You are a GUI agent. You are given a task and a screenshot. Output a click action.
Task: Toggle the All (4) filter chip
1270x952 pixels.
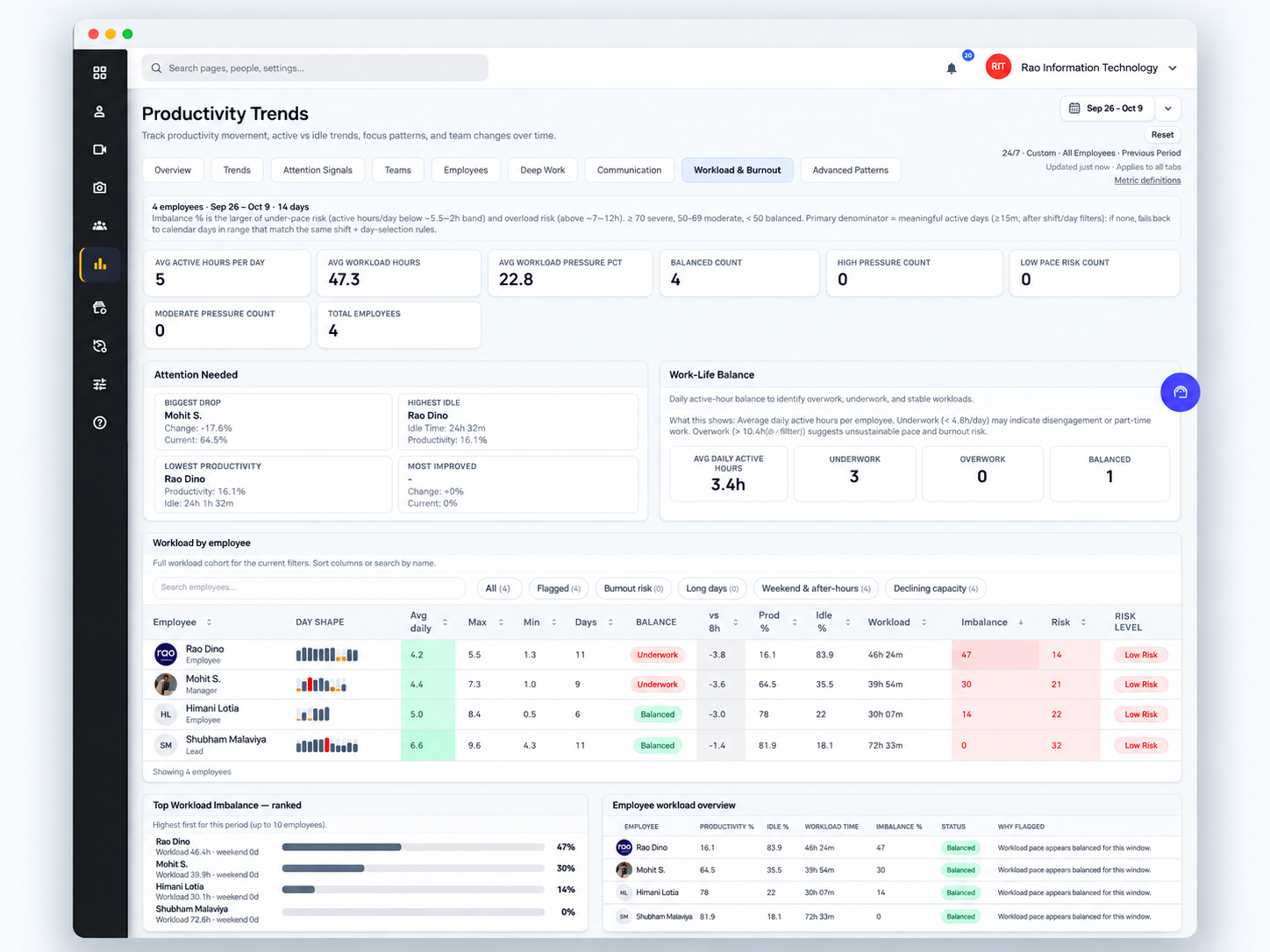[498, 588]
